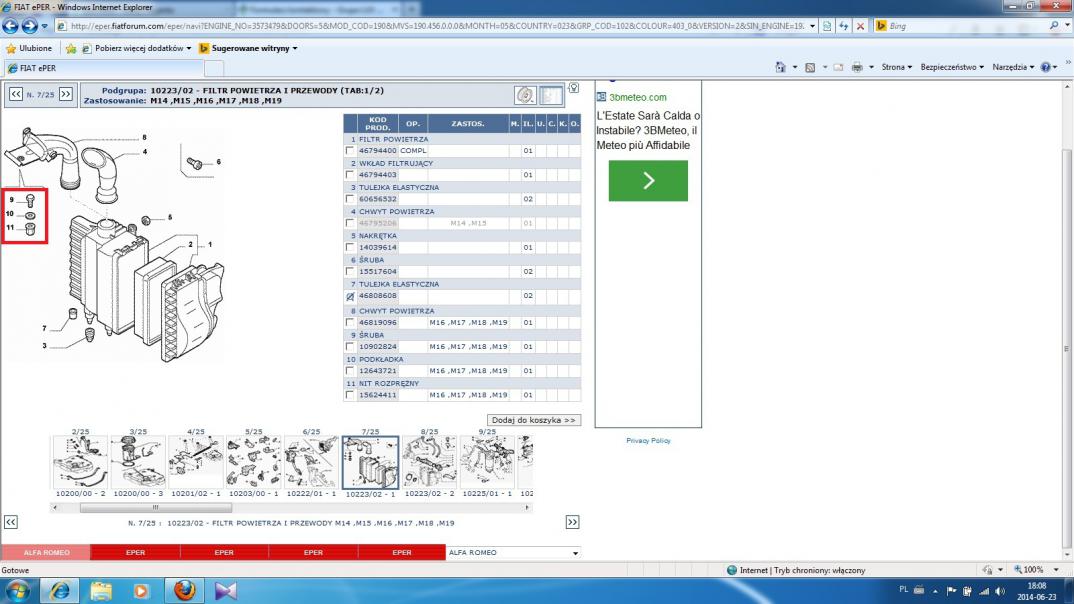Open Windows Explorer folder in taskbar

(101, 590)
